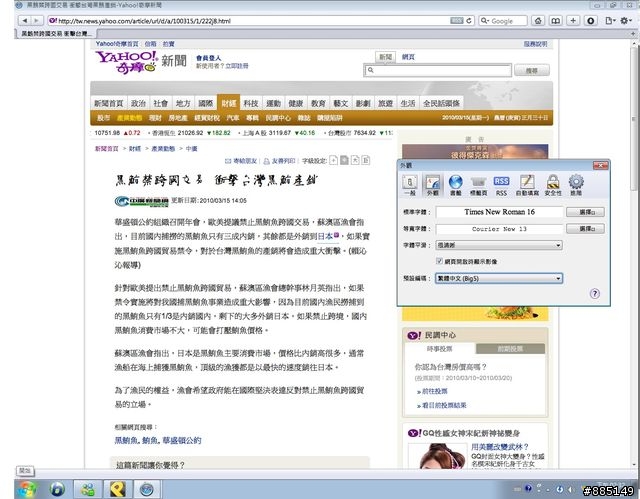This screenshot has height=499, width=640.
Task: Click the Yahoo news search input box
Action: pos(438,70)
